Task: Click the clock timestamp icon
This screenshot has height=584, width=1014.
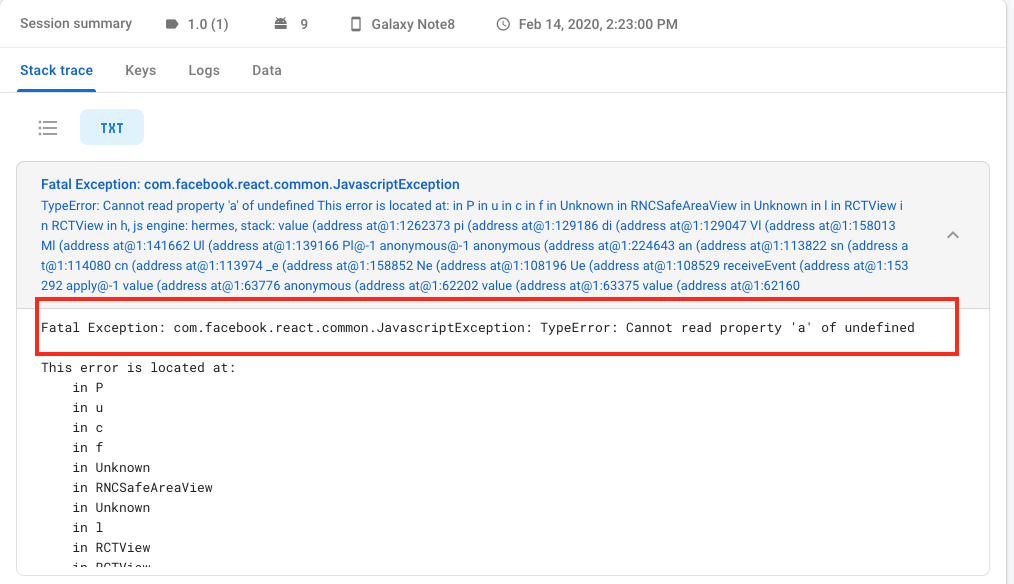Action: (503, 24)
